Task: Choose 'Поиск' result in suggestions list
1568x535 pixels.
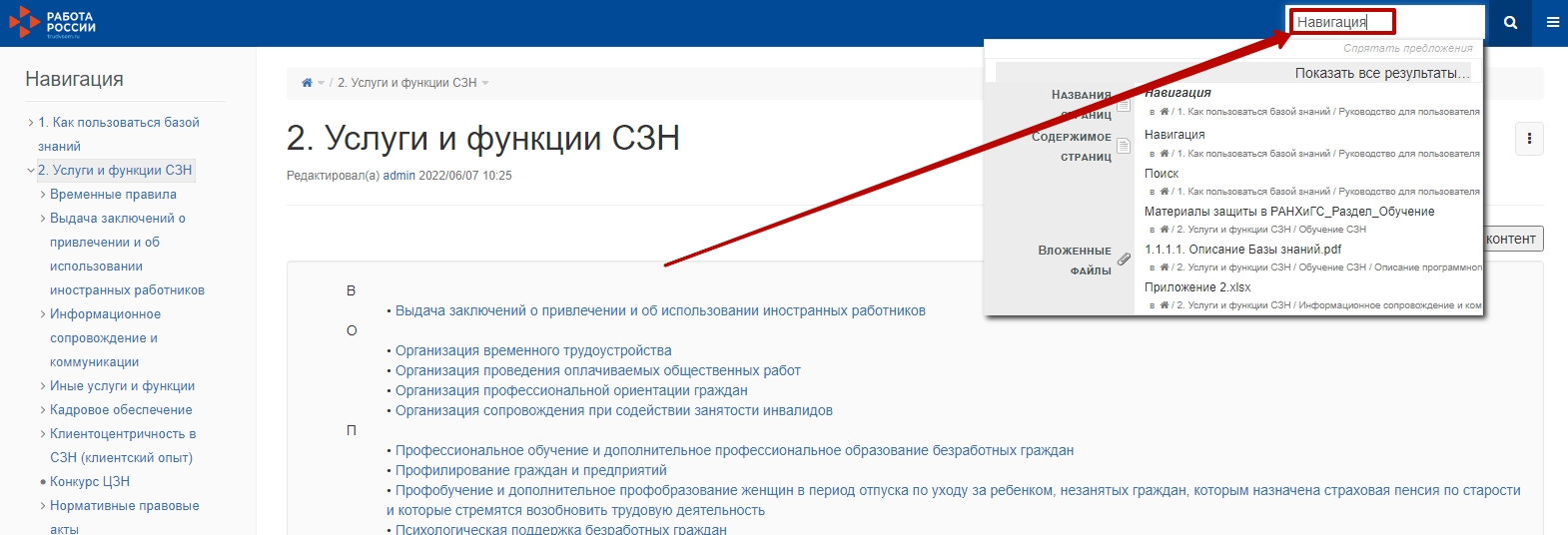Action: point(1162,174)
